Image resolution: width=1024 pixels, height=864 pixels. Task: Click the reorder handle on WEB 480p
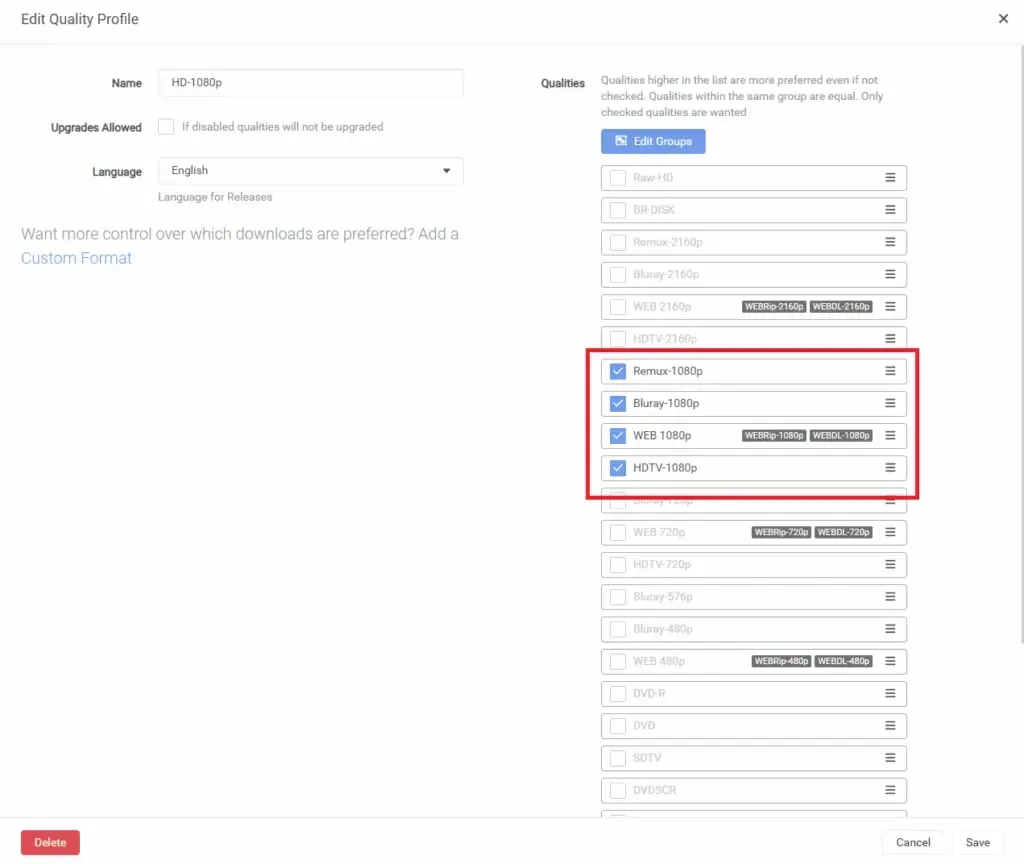(890, 661)
